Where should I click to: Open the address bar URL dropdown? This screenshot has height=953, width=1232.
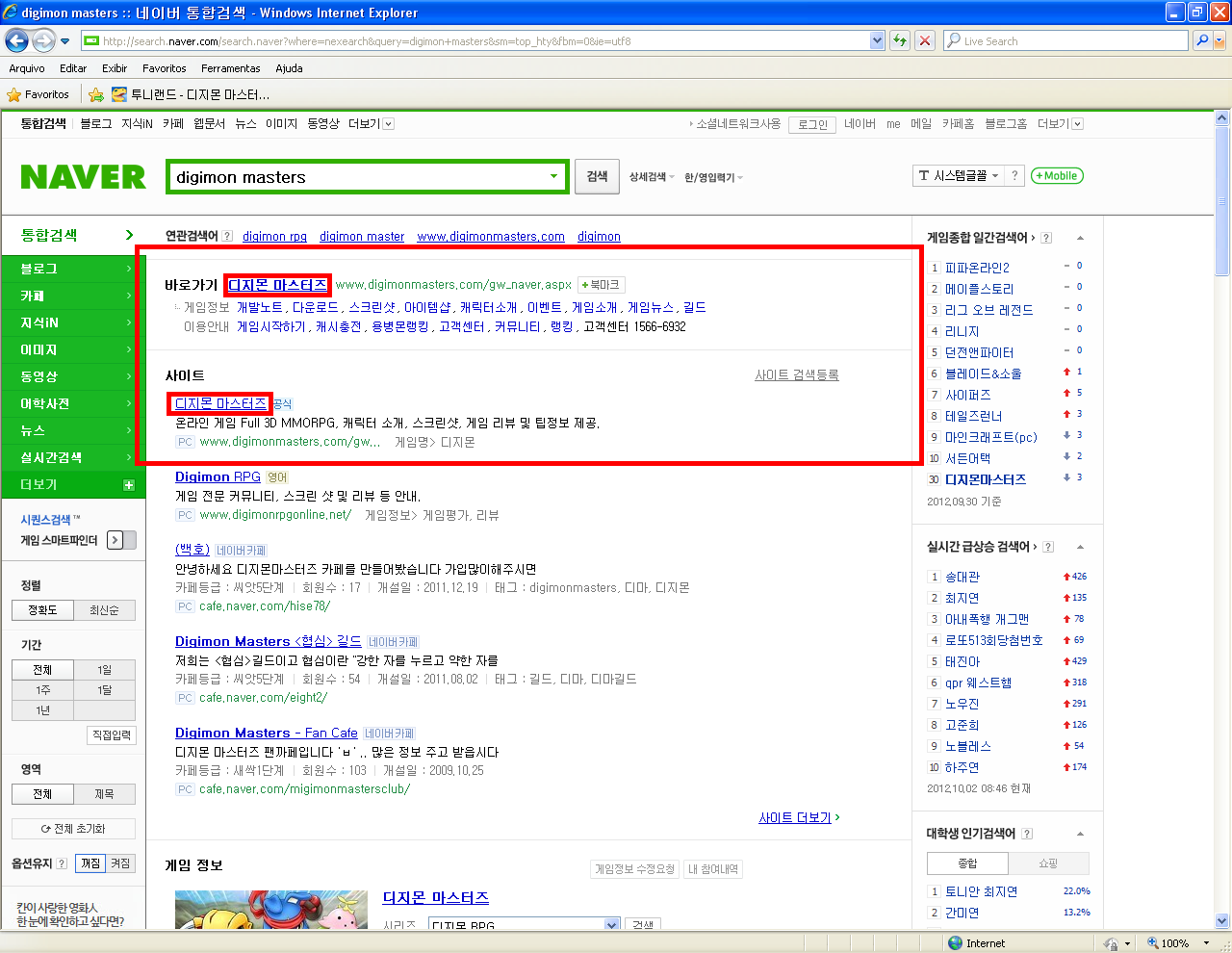click(877, 40)
